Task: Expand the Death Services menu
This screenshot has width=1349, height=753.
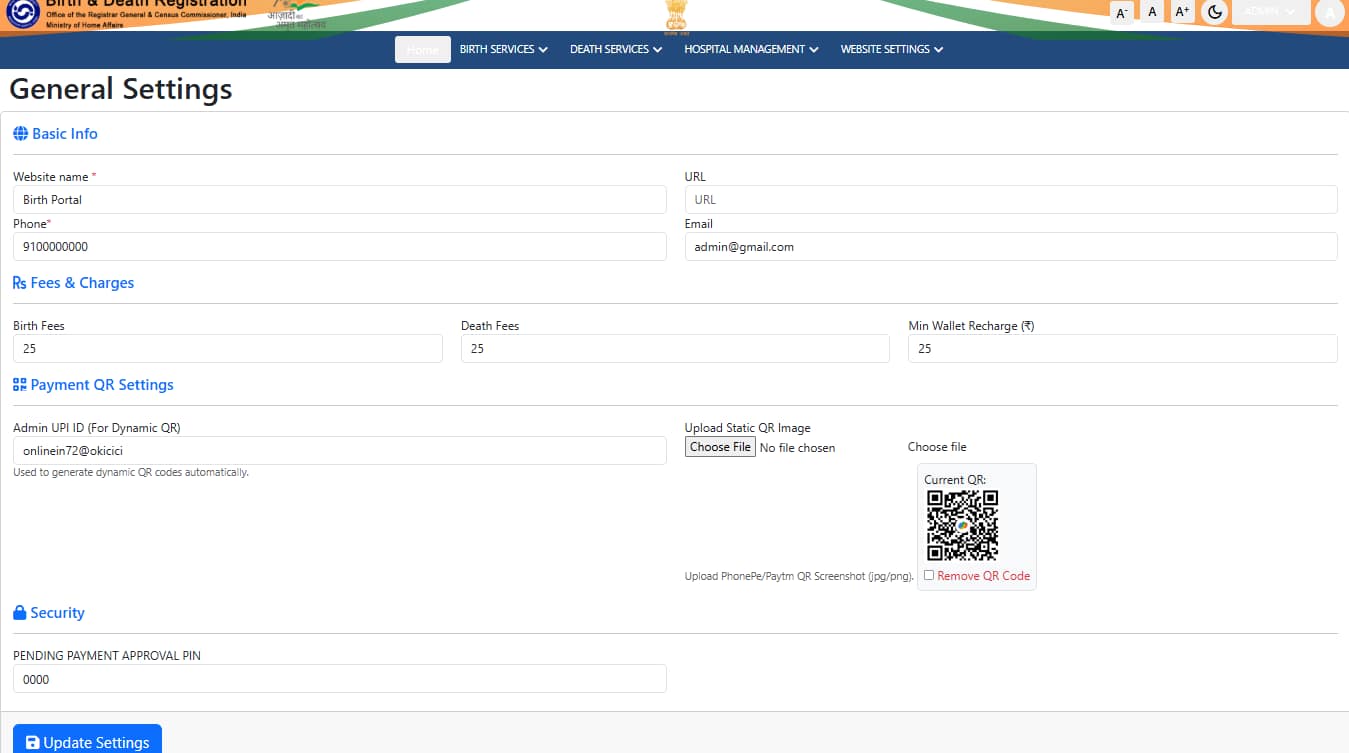Action: tap(616, 49)
